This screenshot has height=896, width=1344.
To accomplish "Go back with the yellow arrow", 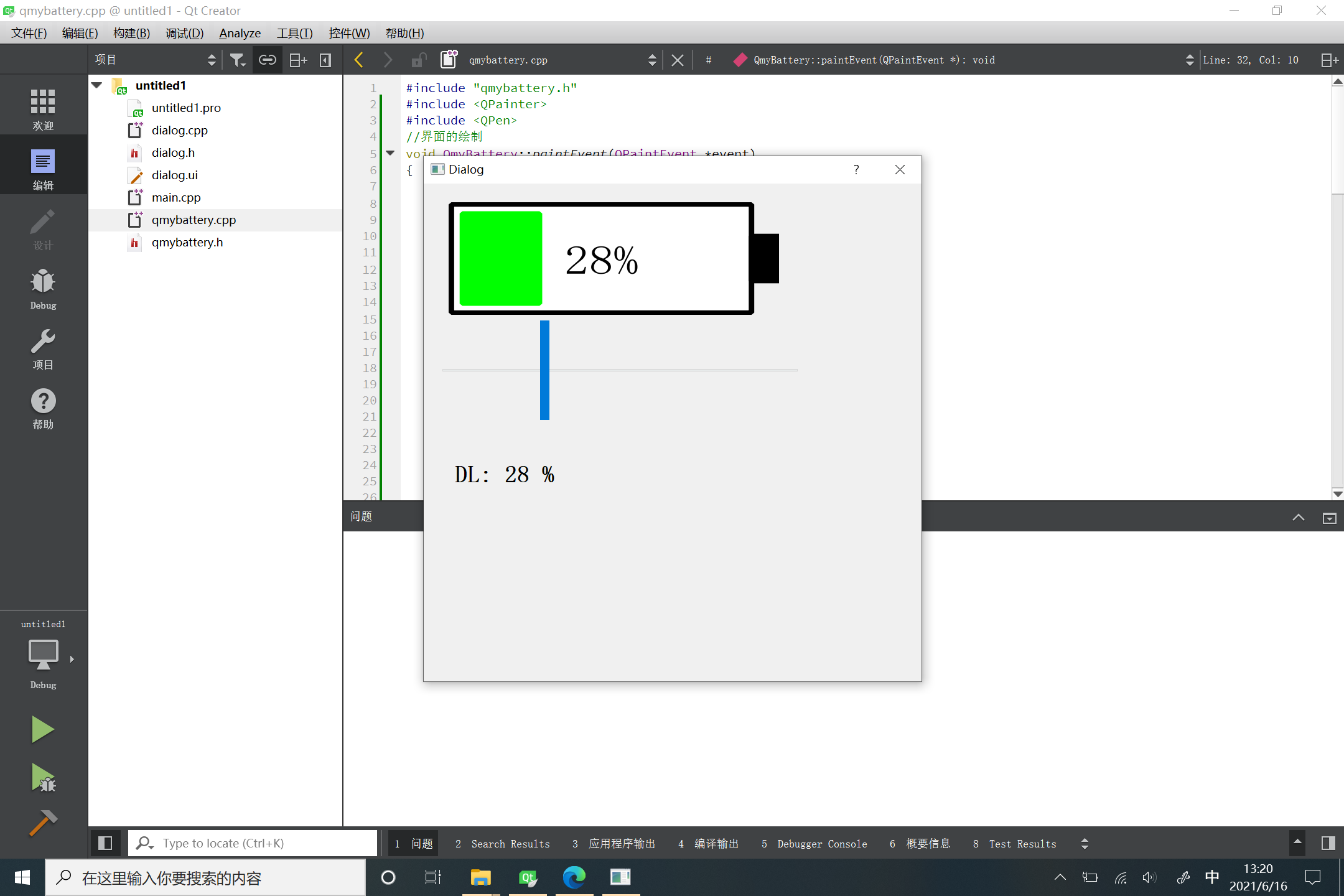I will [x=359, y=60].
